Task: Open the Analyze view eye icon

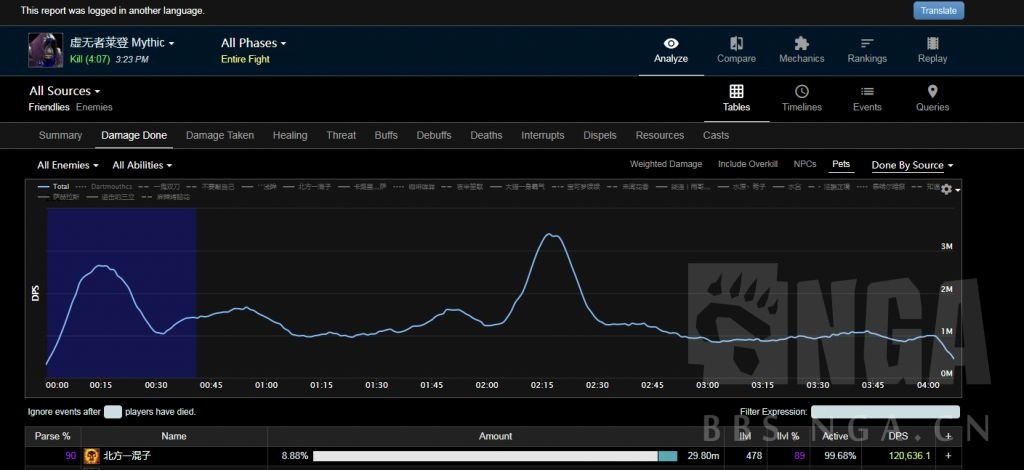Action: [x=671, y=44]
